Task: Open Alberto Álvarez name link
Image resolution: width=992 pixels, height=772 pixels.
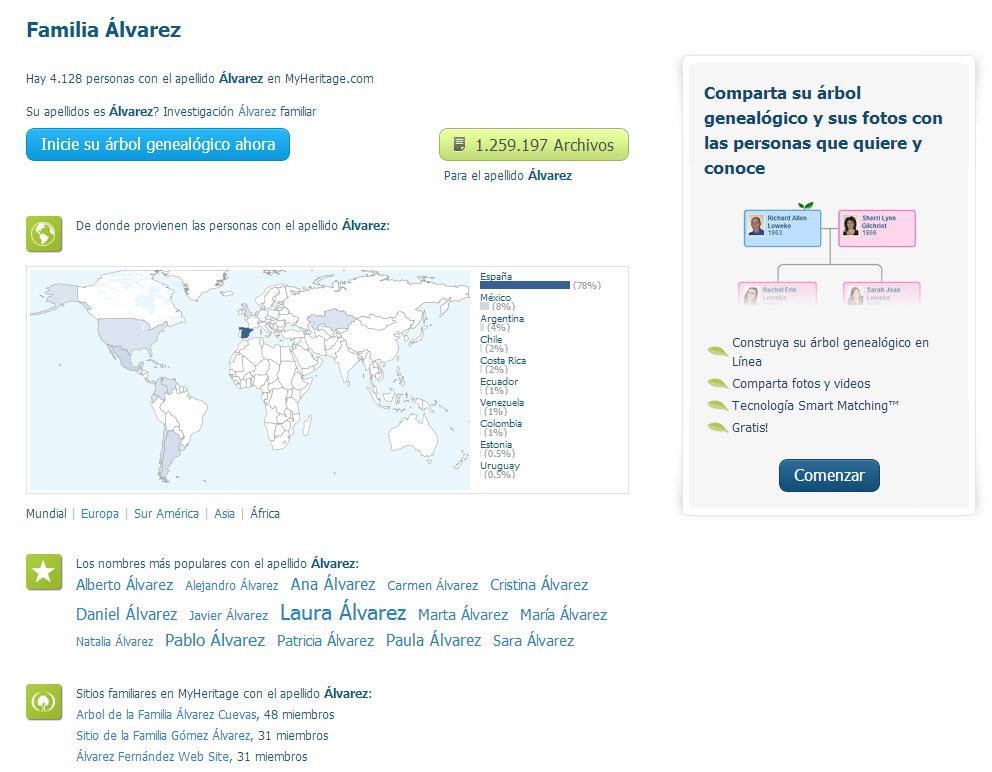Action: click(125, 585)
